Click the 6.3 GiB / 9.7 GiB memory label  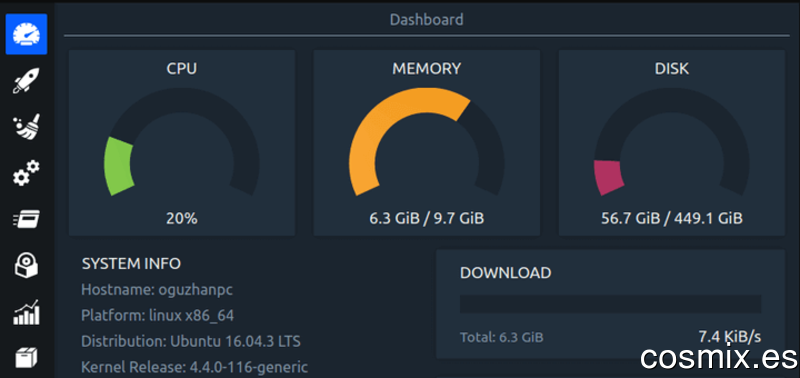coord(427,219)
